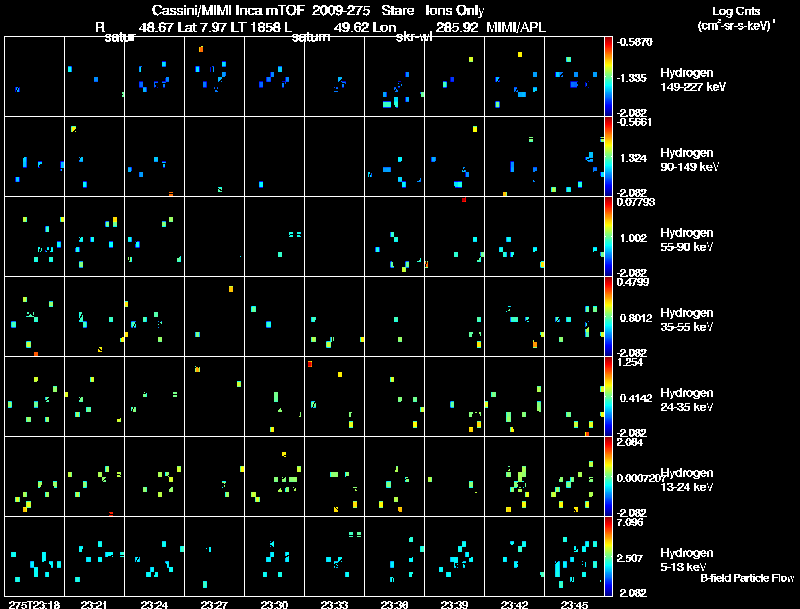Open the 5-13 keV panel at 23:39

[455, 556]
